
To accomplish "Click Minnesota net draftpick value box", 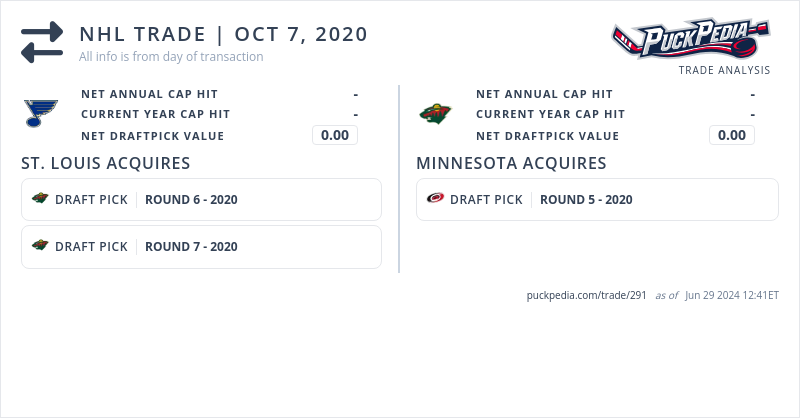I will pos(732,135).
